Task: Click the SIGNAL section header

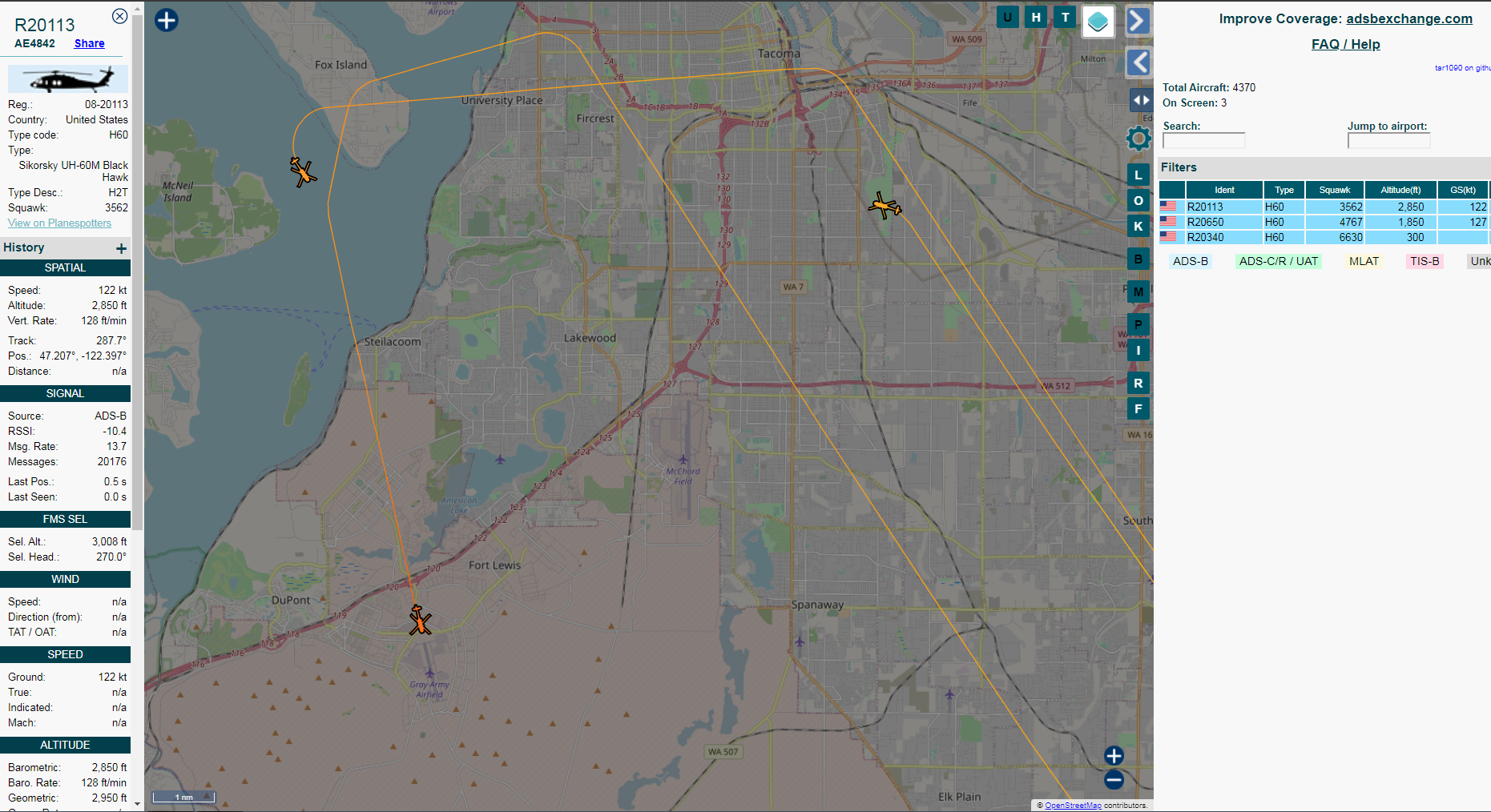Action: point(65,394)
